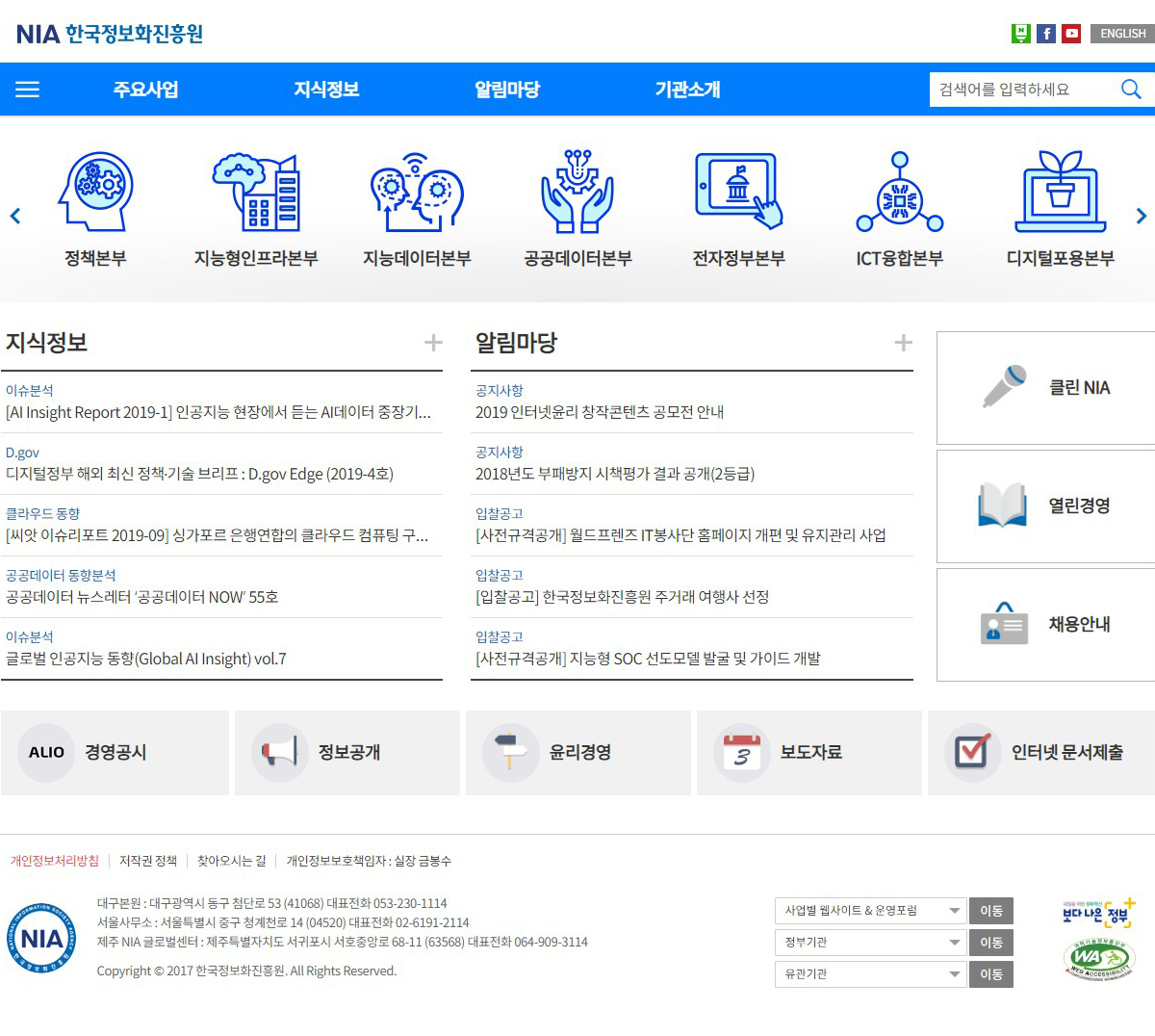Open the 사업별 웹사이트 & 운영포럼 dropdown
This screenshot has width=1155, height=1036.
[x=870, y=911]
